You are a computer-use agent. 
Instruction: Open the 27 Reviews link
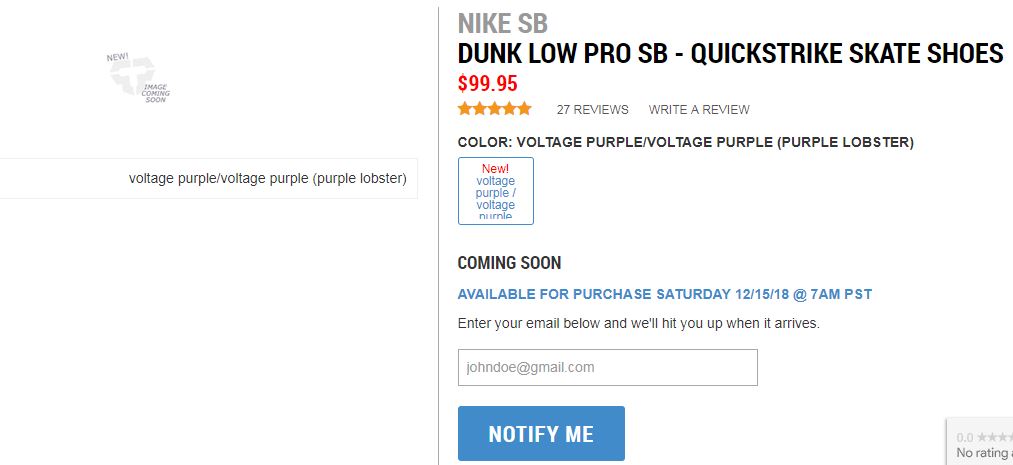coord(593,110)
